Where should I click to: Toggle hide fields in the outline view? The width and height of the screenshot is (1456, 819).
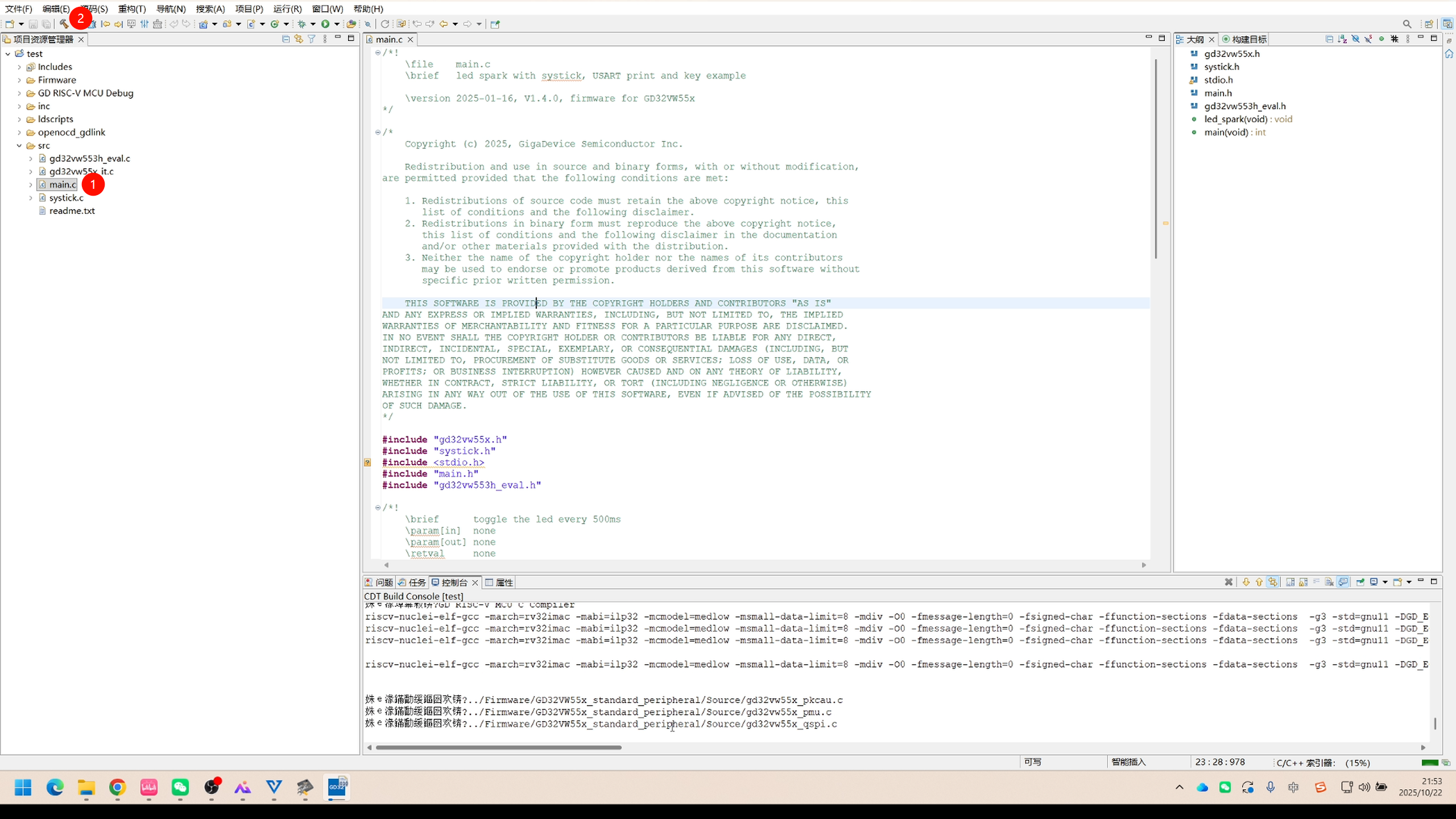(x=1355, y=39)
